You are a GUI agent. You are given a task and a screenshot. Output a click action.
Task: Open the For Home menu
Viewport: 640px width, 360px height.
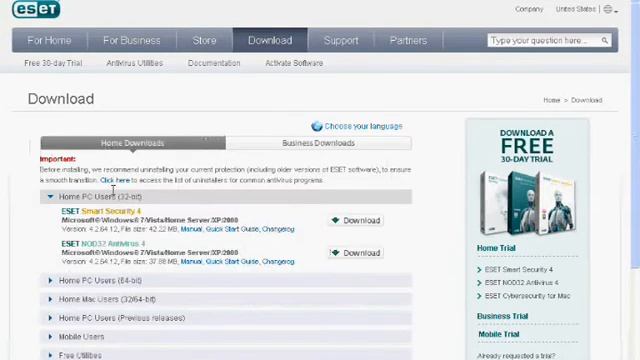[49, 40]
